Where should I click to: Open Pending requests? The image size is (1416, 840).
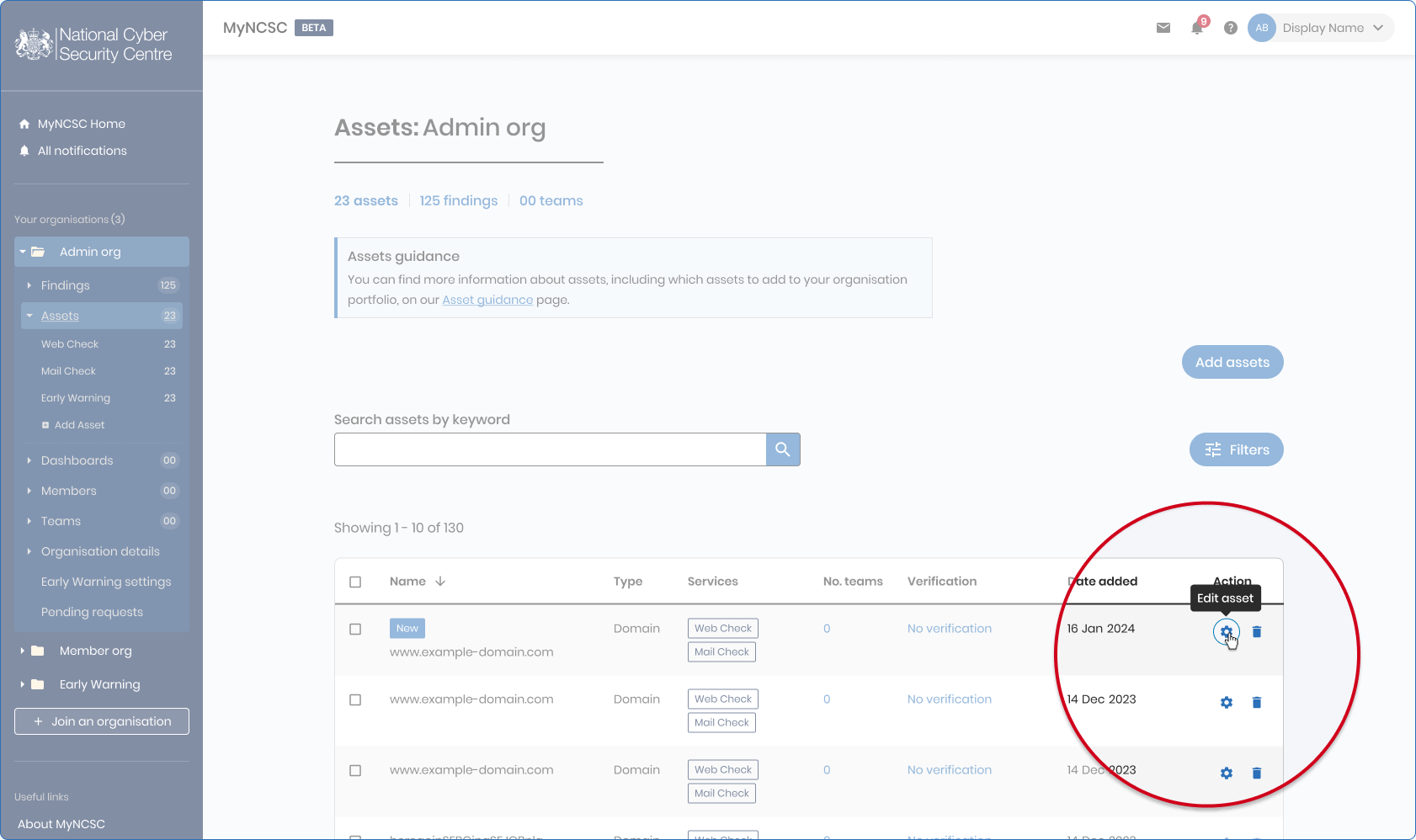92,612
